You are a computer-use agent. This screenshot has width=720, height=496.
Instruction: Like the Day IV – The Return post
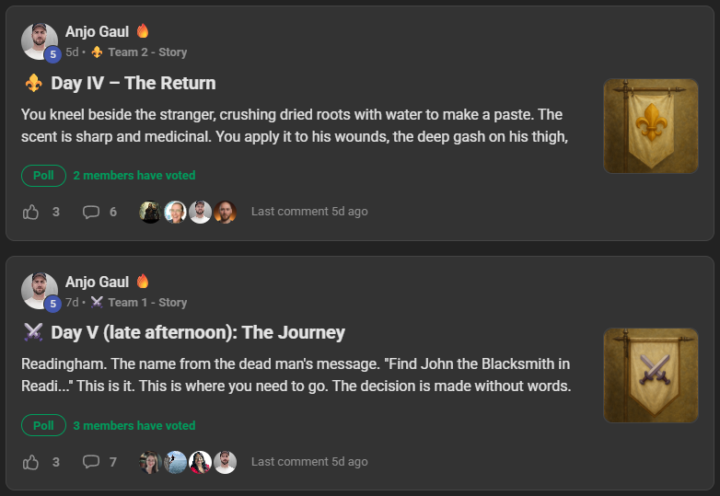coord(31,212)
